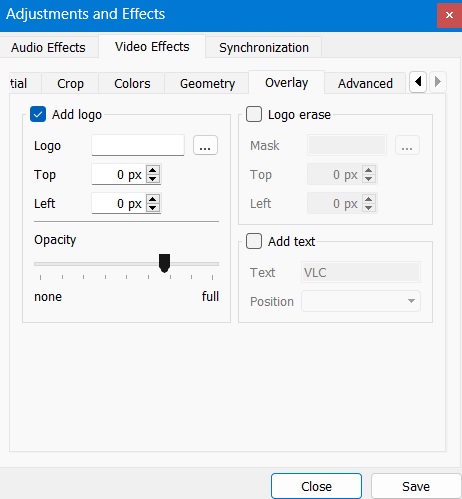Browse for a mask file

pos(407,145)
